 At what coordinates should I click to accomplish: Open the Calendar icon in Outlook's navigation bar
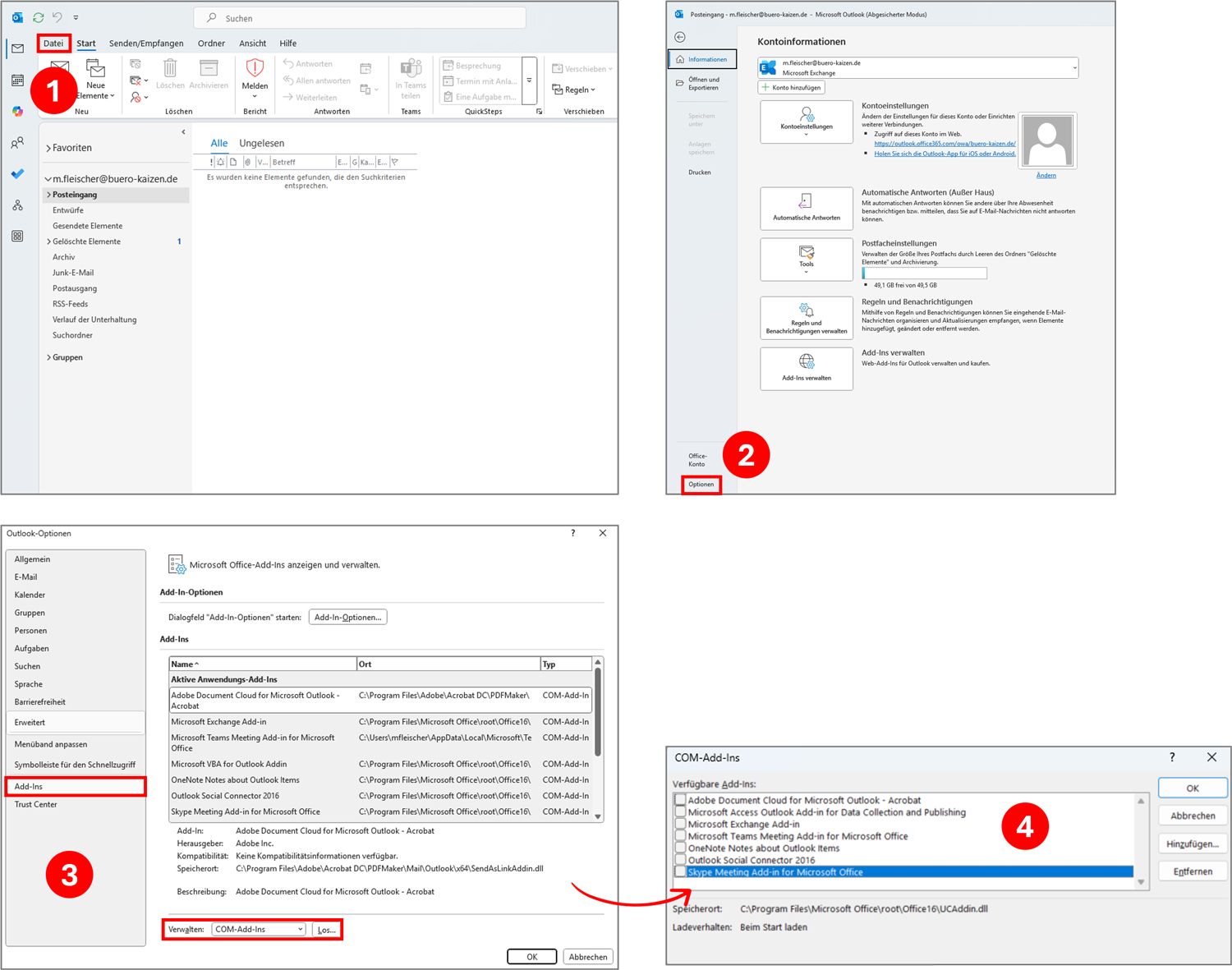click(17, 80)
